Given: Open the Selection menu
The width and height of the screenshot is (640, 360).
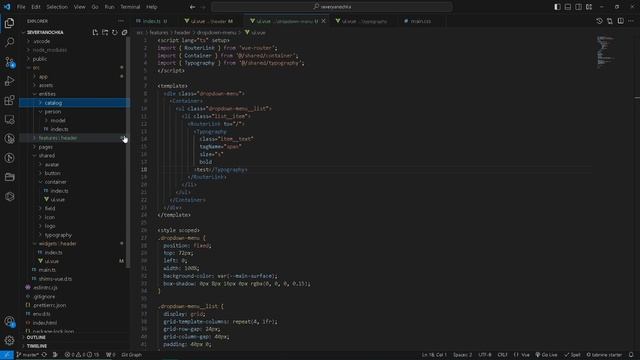Looking at the screenshot, I should click(57, 7).
